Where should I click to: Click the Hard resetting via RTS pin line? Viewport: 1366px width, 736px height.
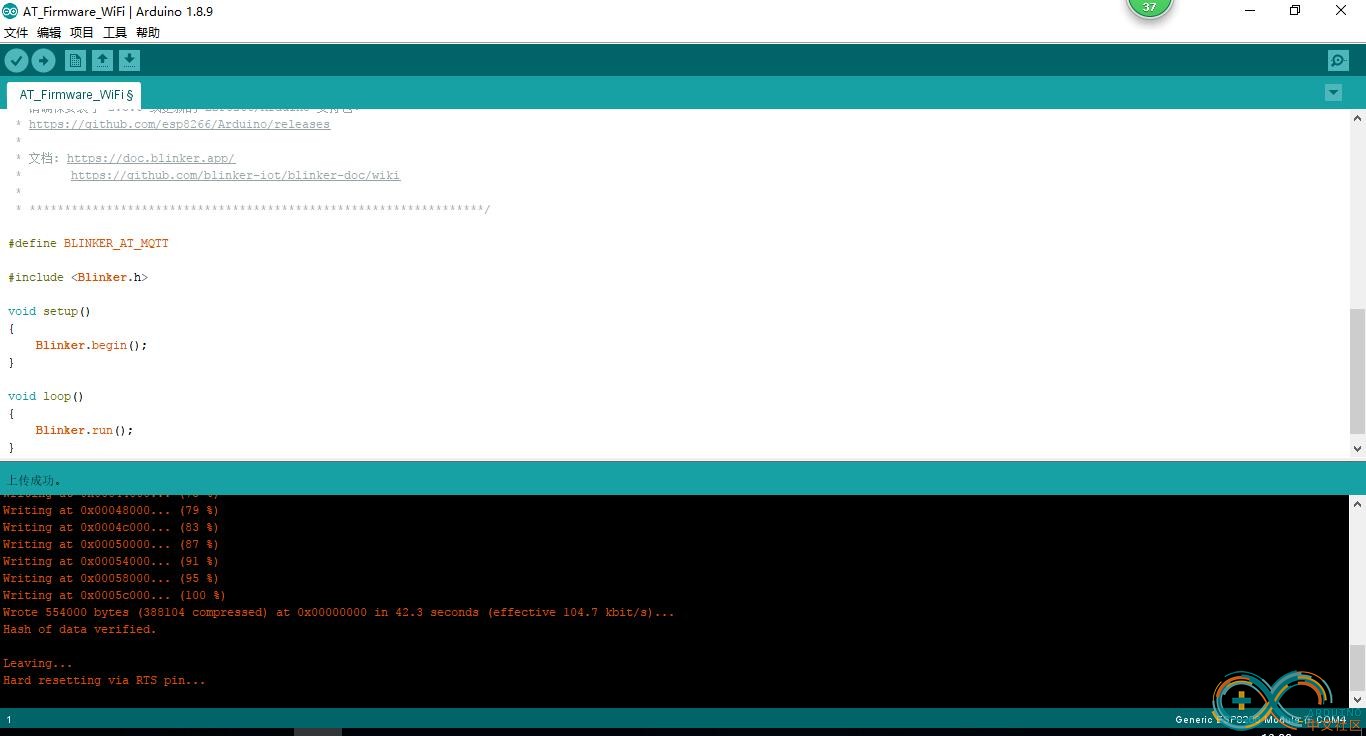click(x=104, y=680)
